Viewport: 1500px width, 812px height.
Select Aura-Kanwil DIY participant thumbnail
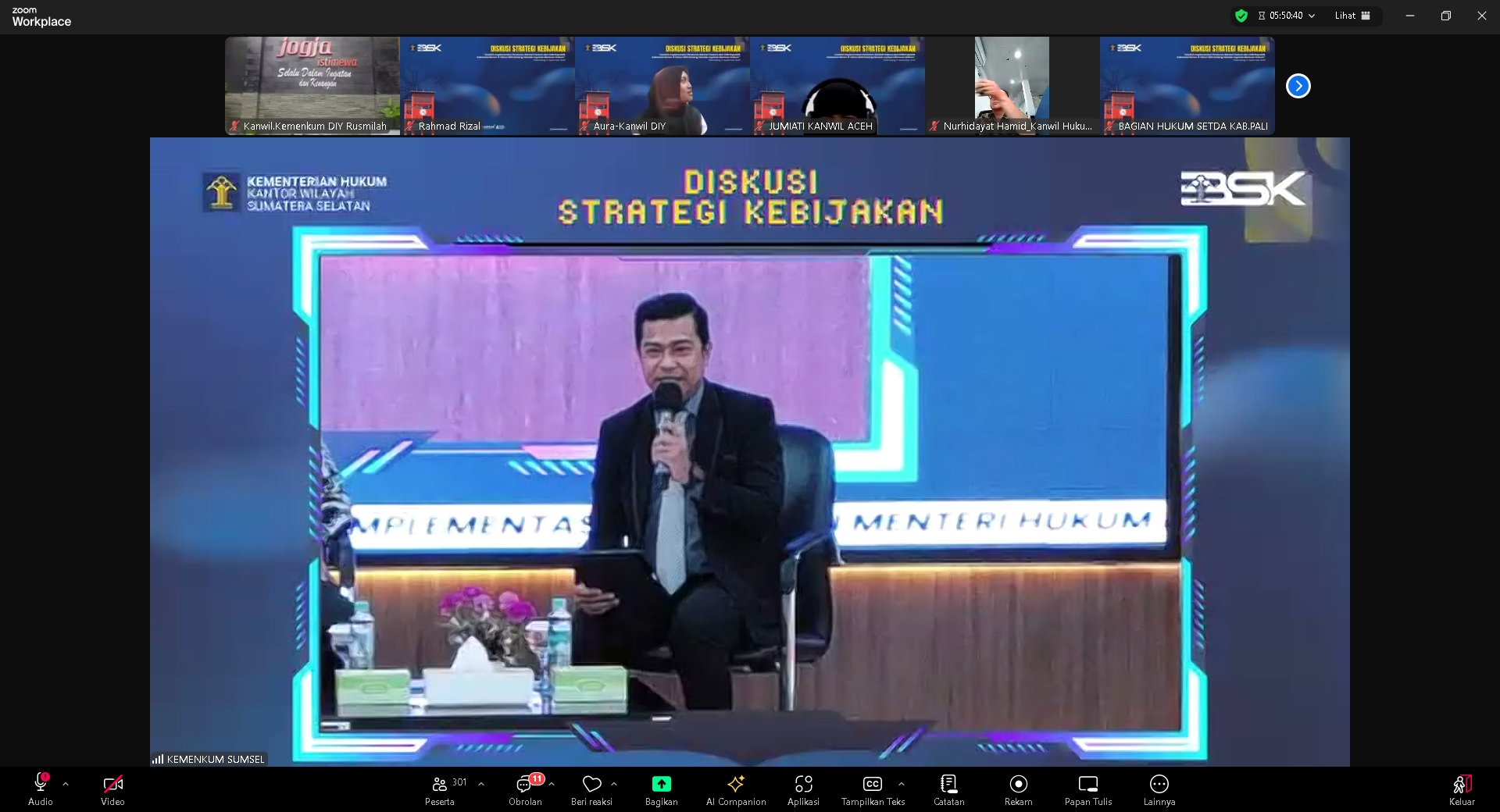click(x=662, y=86)
